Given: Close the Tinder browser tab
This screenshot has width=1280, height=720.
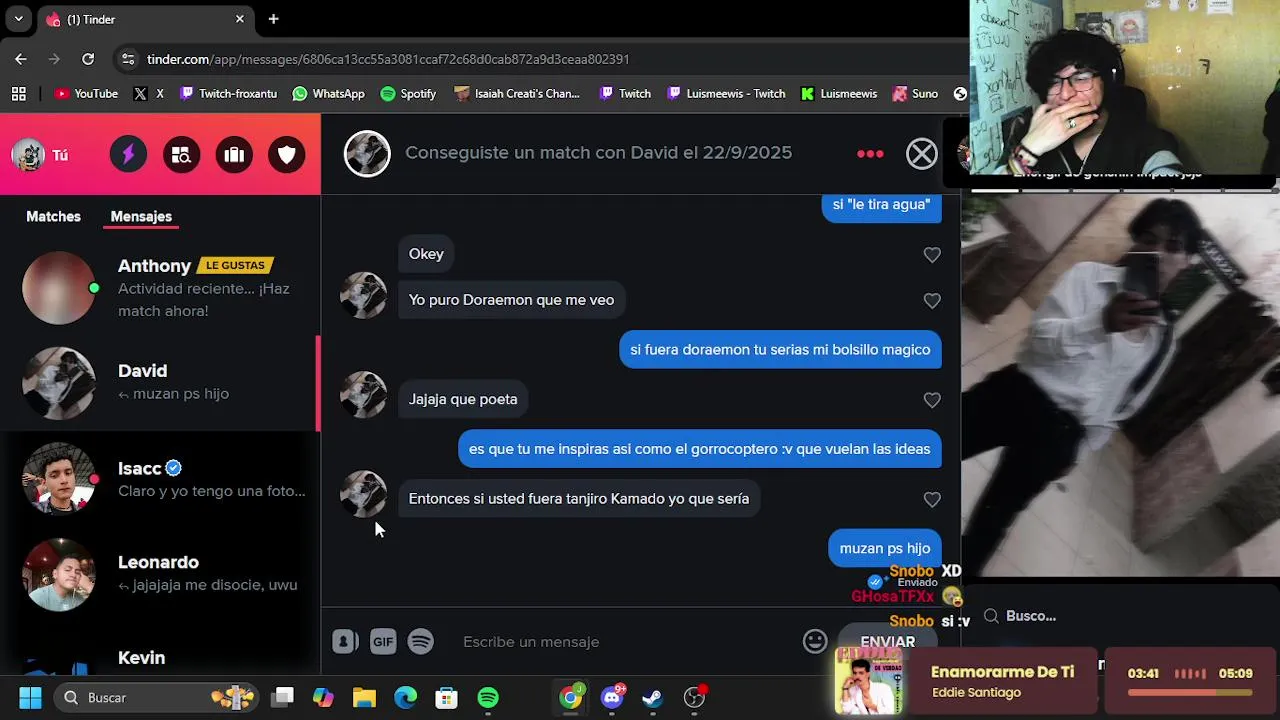Looking at the screenshot, I should point(240,19).
